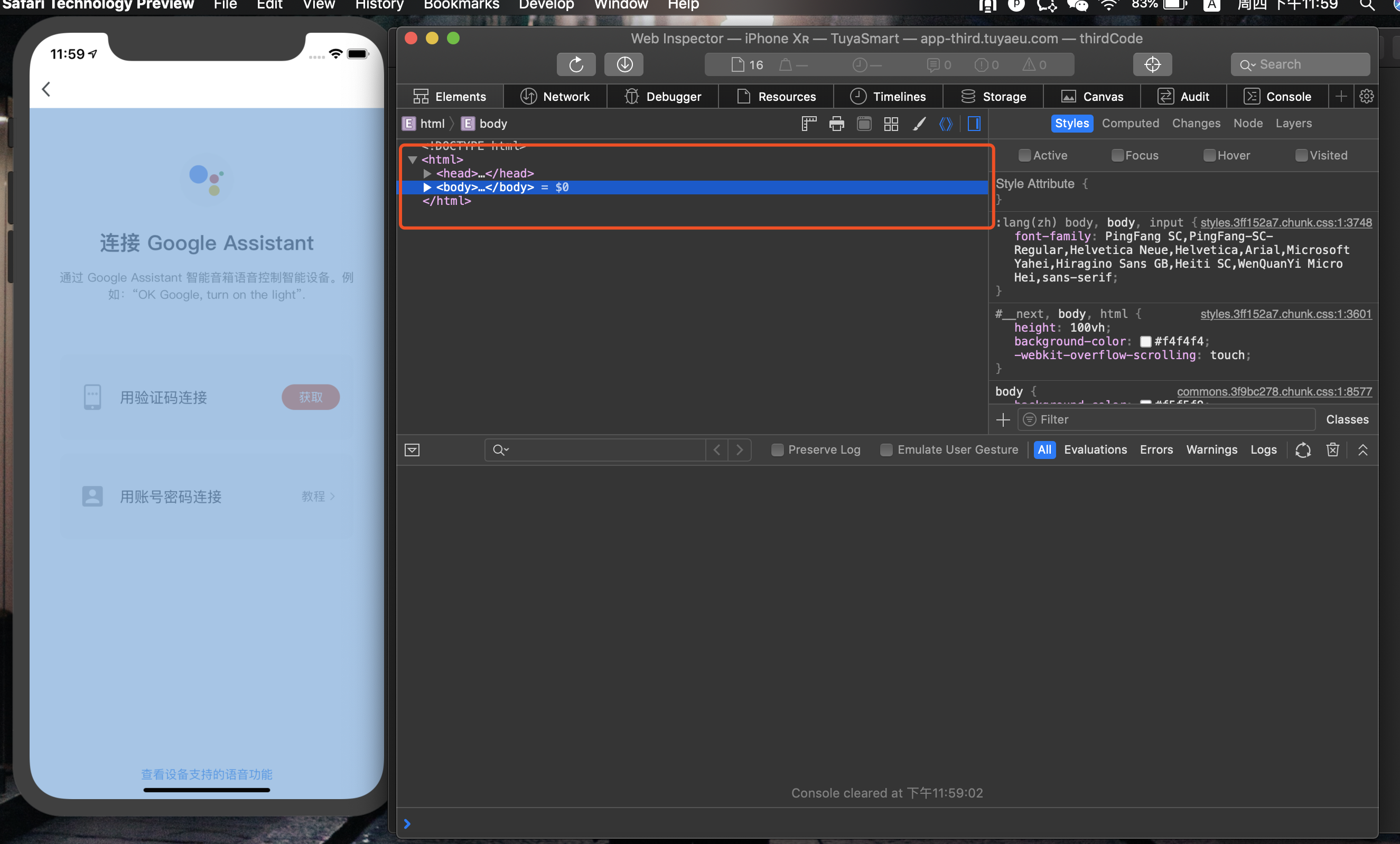Click the resources count 16 indicator

click(x=747, y=65)
